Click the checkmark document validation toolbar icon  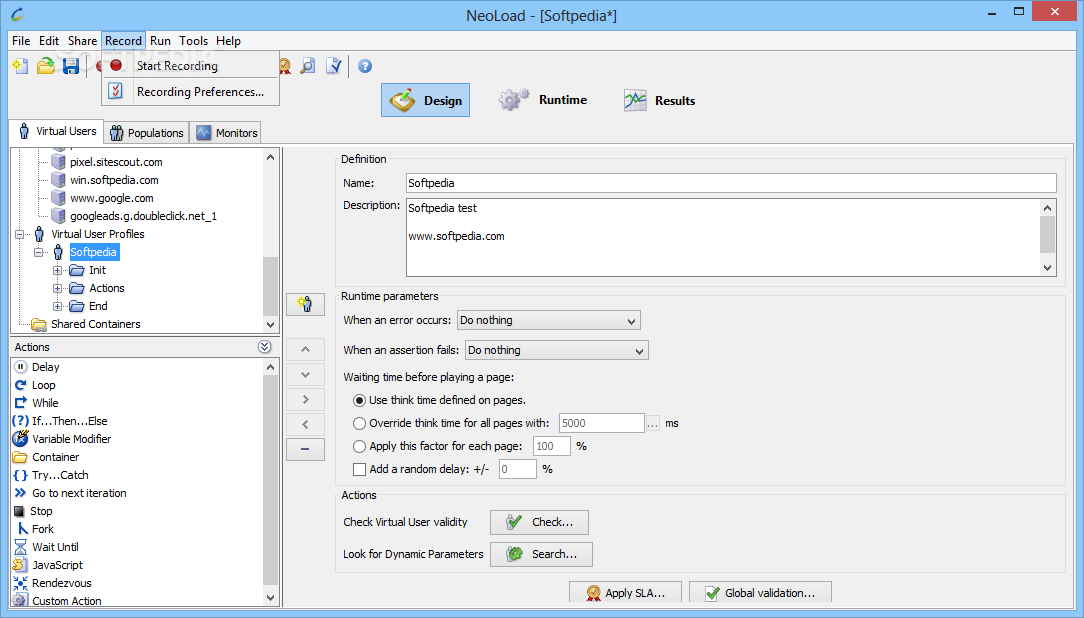point(334,66)
